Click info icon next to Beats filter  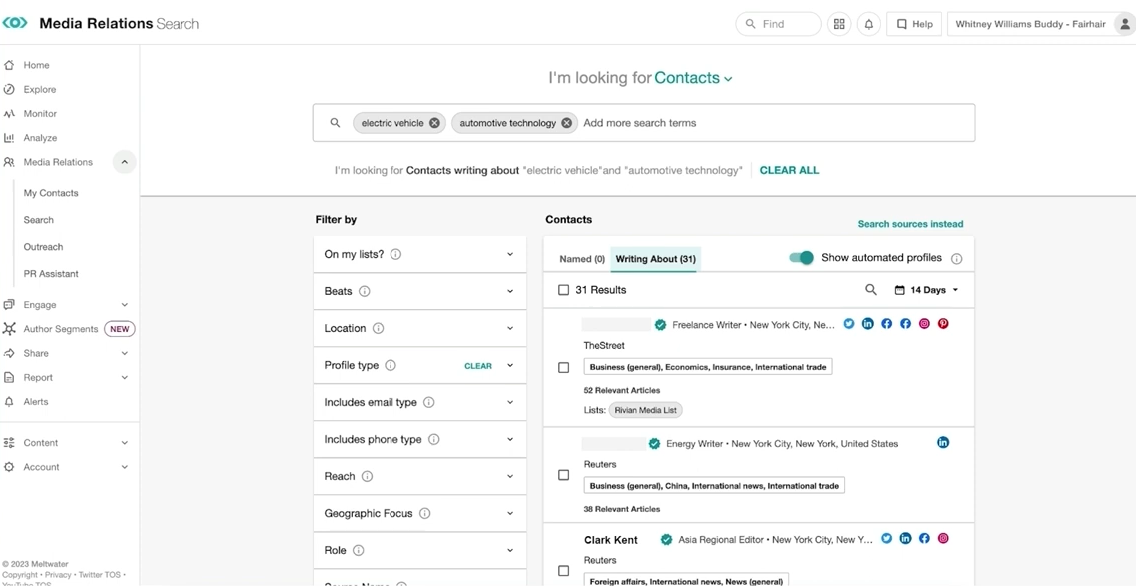(x=365, y=291)
